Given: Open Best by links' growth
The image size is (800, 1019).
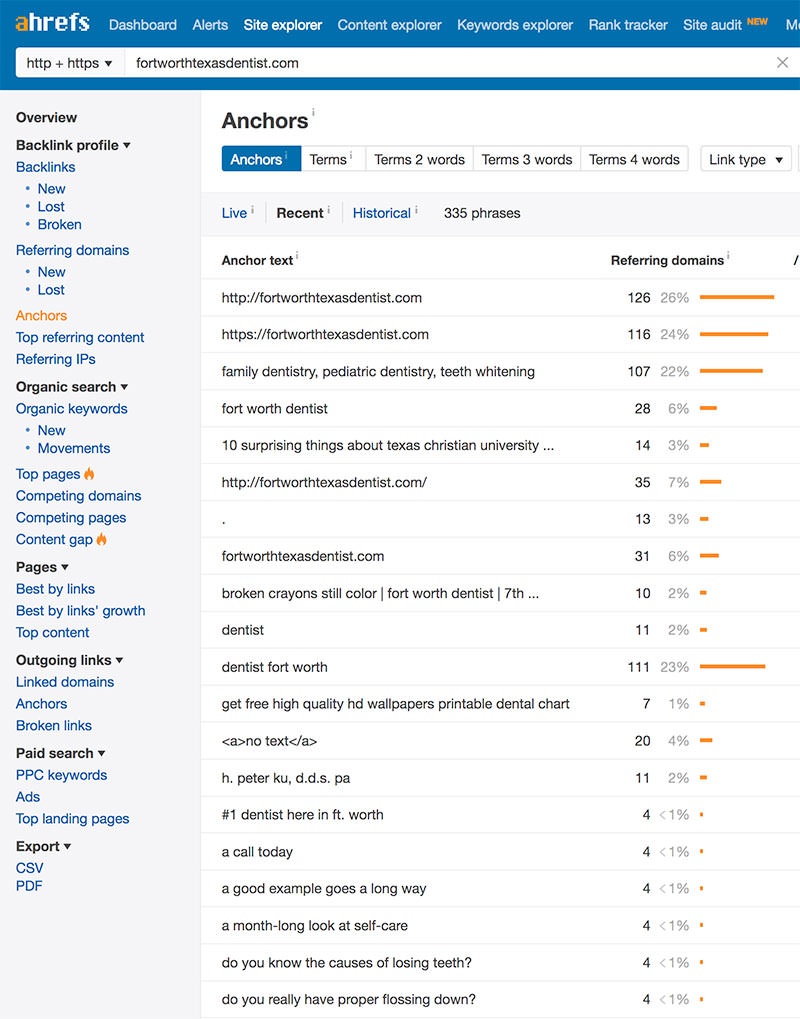Looking at the screenshot, I should click(81, 610).
